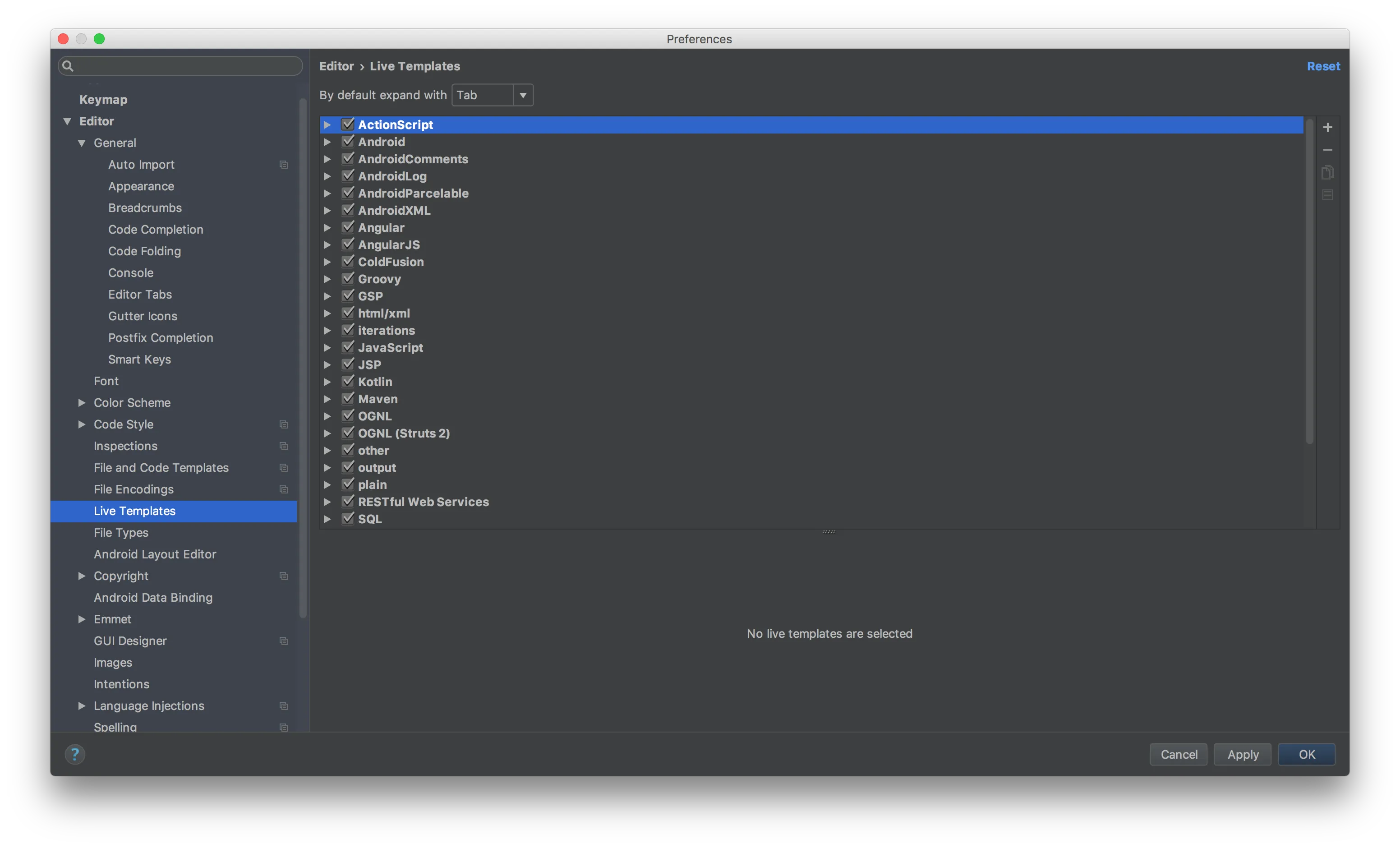The width and height of the screenshot is (1400, 848).
Task: Expand the Color Scheme settings node
Action: (x=82, y=402)
